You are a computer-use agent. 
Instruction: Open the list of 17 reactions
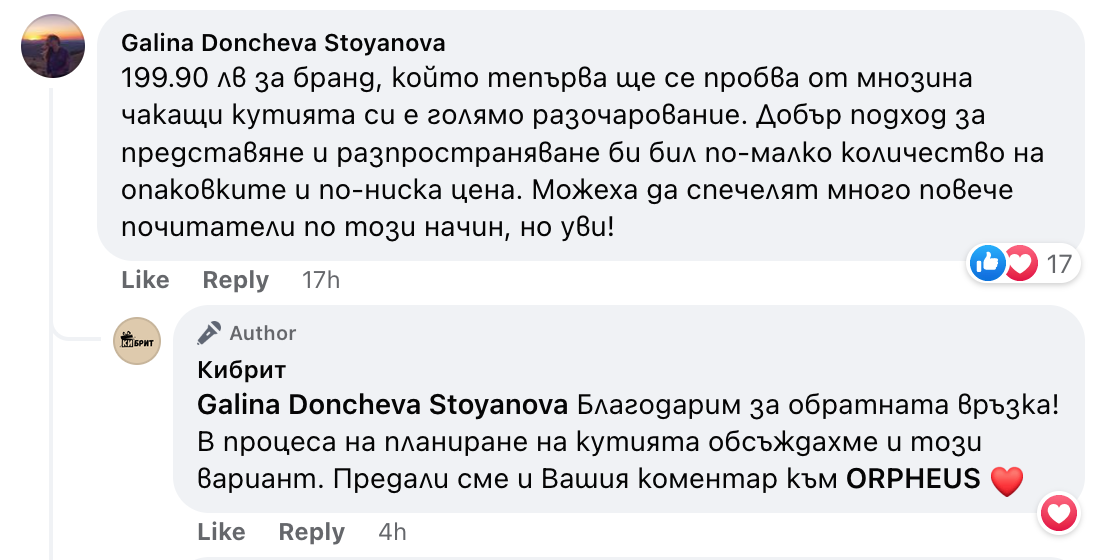click(x=1058, y=264)
